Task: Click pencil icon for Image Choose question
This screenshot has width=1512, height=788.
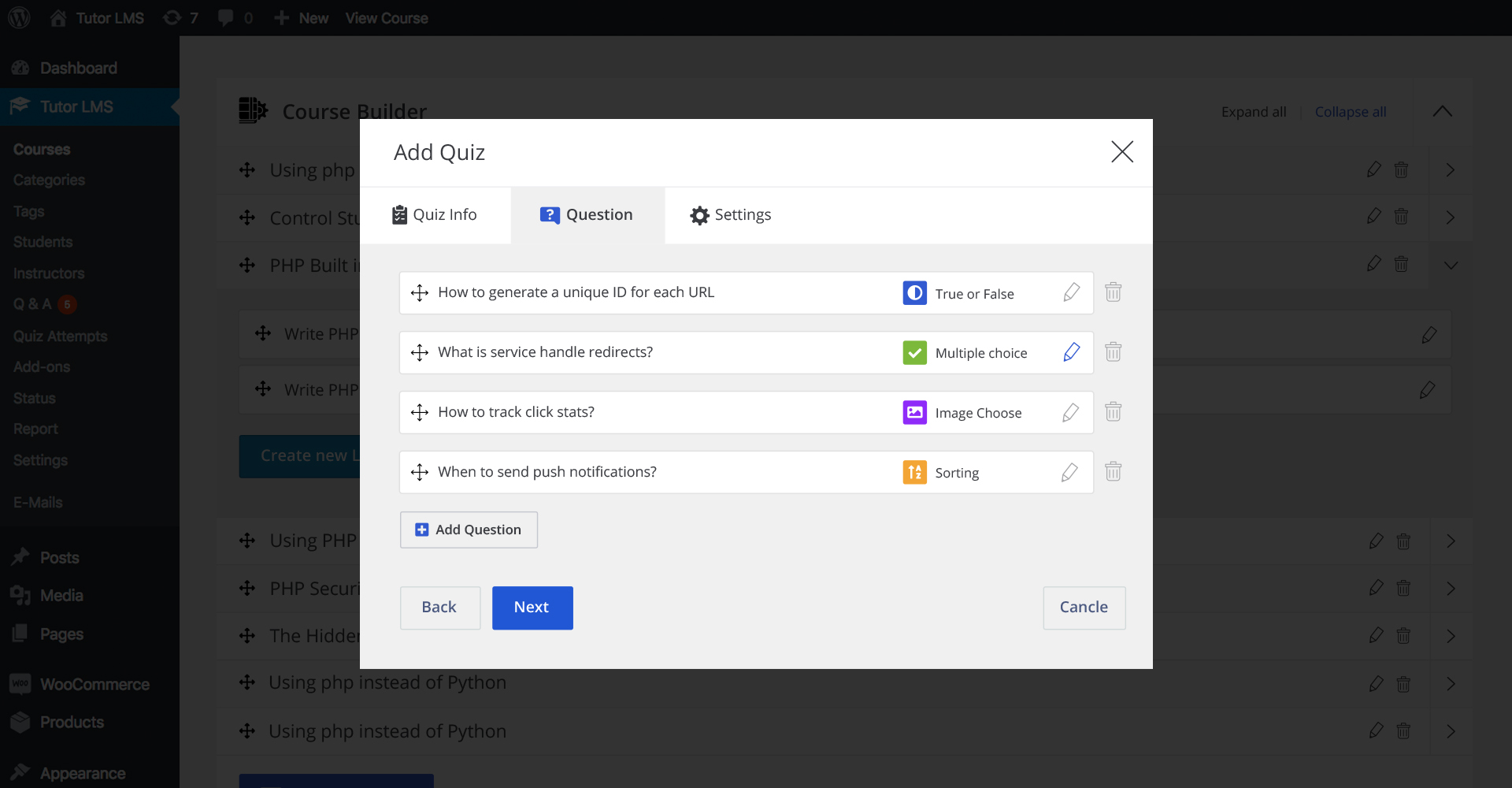Action: click(x=1070, y=412)
